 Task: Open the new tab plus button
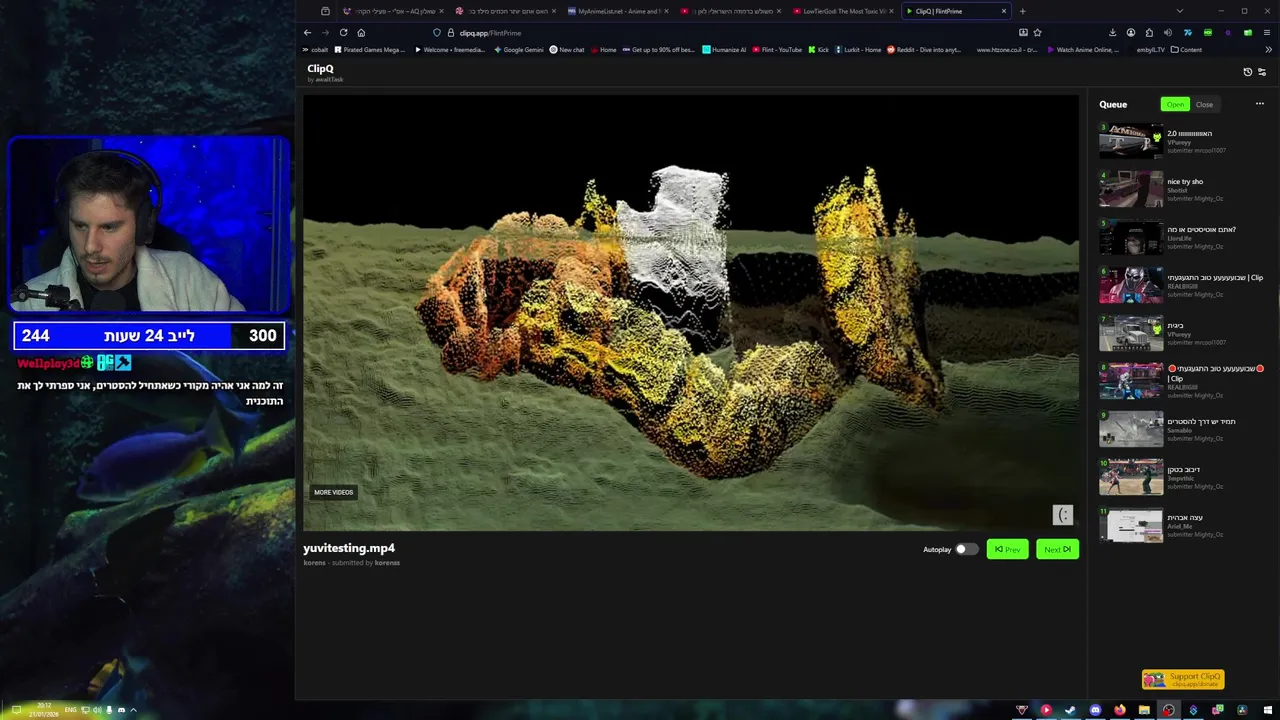1022,11
